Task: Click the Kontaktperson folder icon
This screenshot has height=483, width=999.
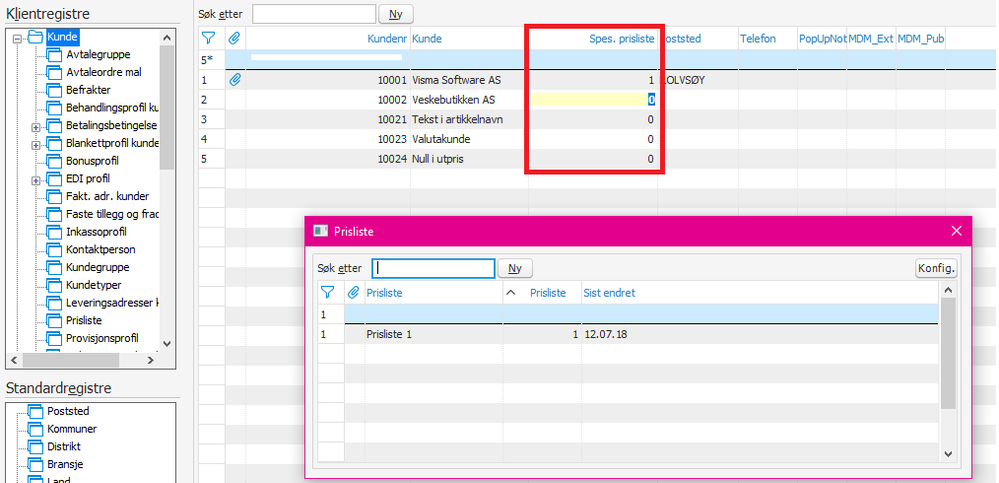Action: (x=55, y=250)
